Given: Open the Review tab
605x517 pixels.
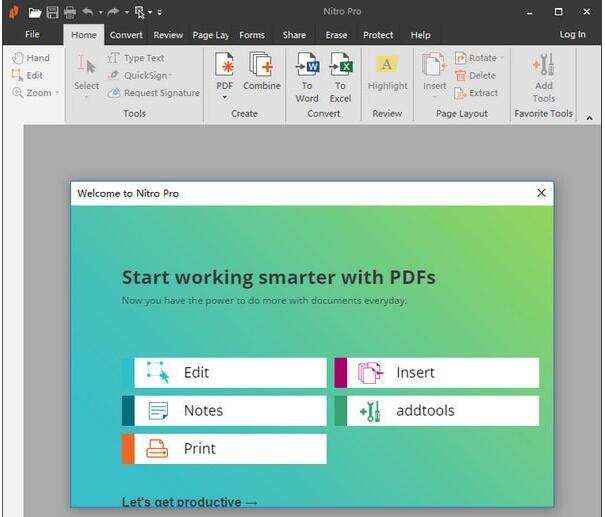Looking at the screenshot, I should 168,35.
